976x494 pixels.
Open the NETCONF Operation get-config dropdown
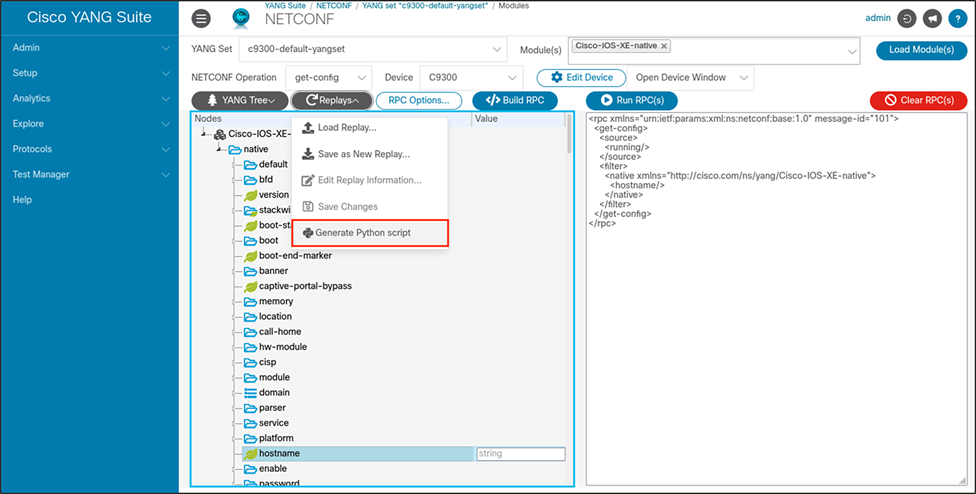click(x=329, y=78)
